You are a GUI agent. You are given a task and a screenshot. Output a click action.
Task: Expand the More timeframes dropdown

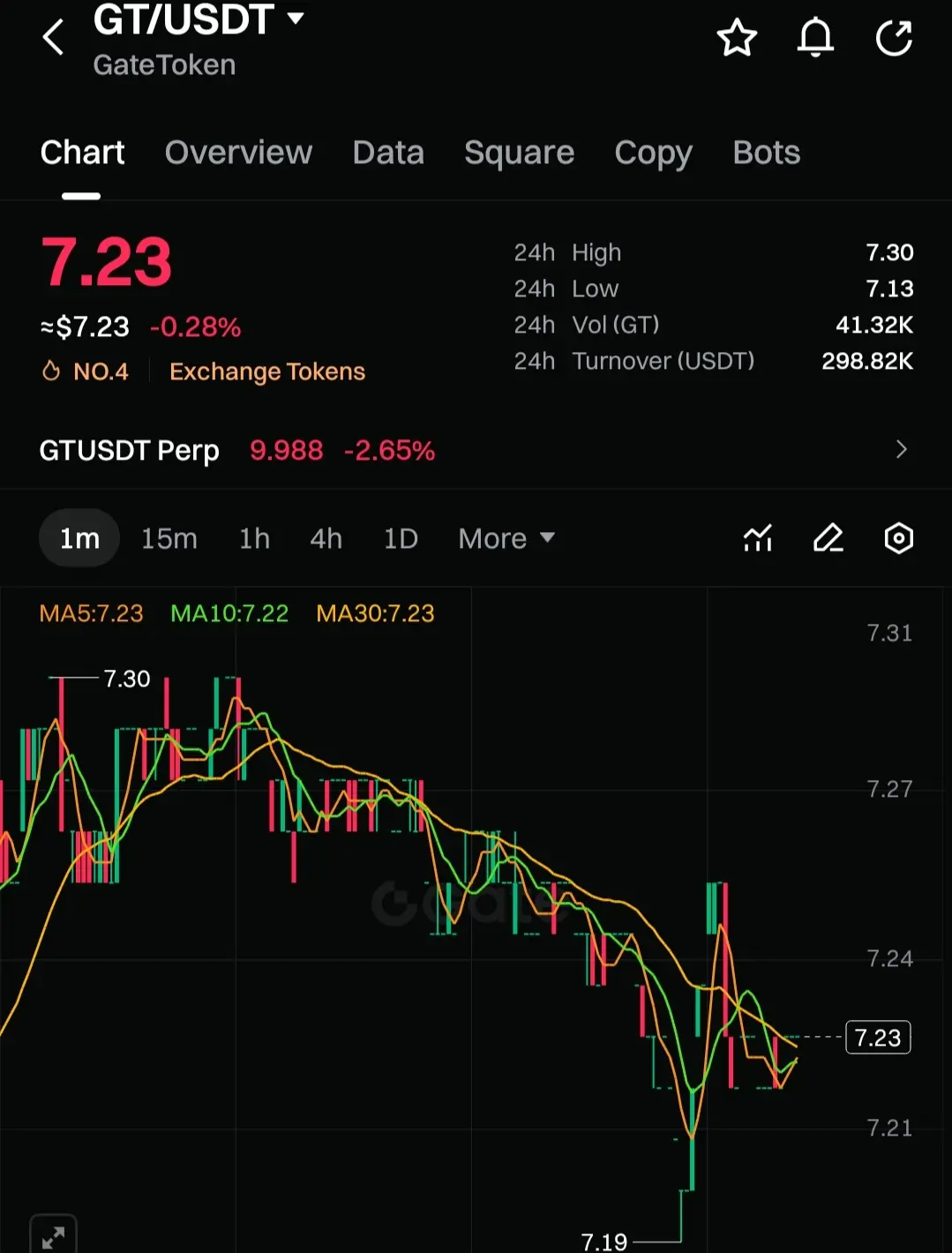(x=506, y=538)
